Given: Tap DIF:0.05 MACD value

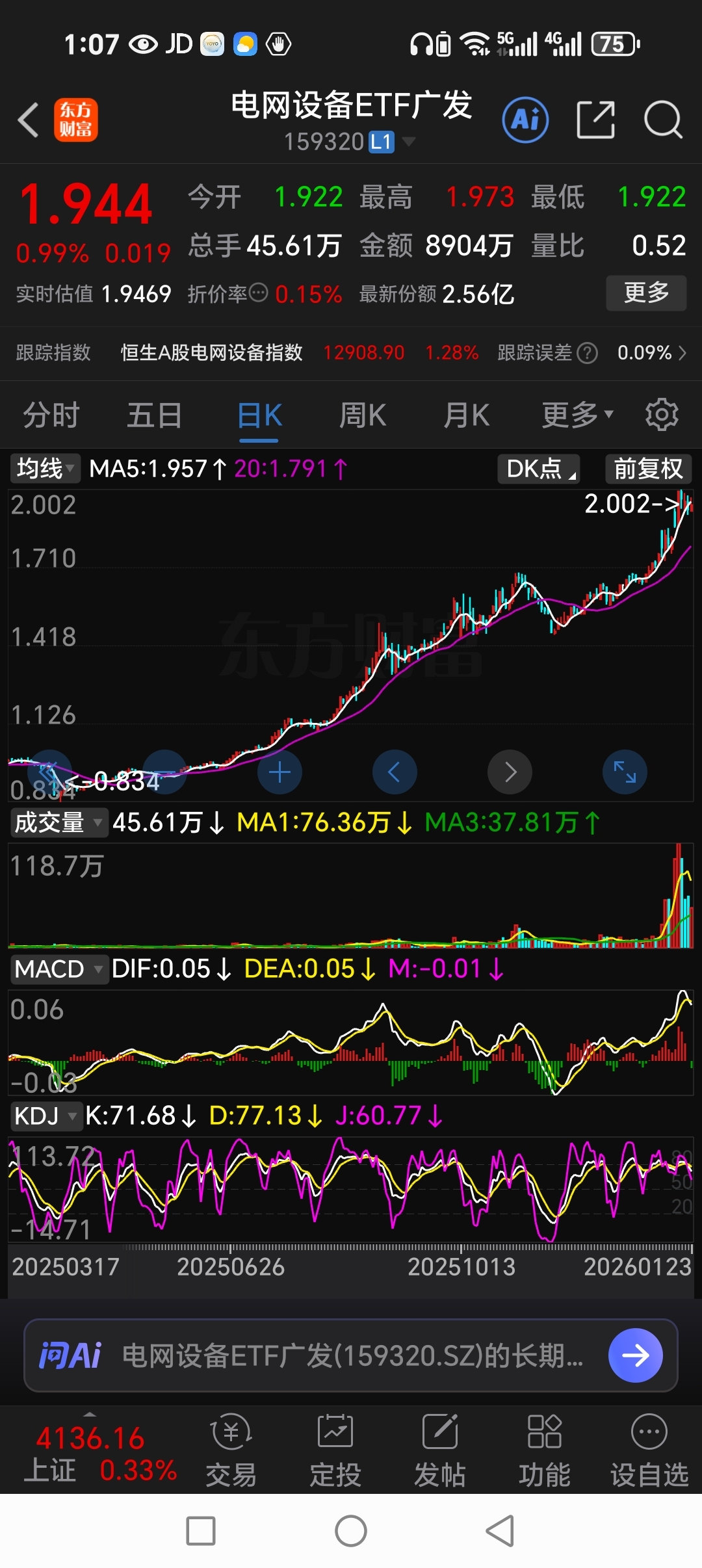Looking at the screenshot, I should pos(172,969).
